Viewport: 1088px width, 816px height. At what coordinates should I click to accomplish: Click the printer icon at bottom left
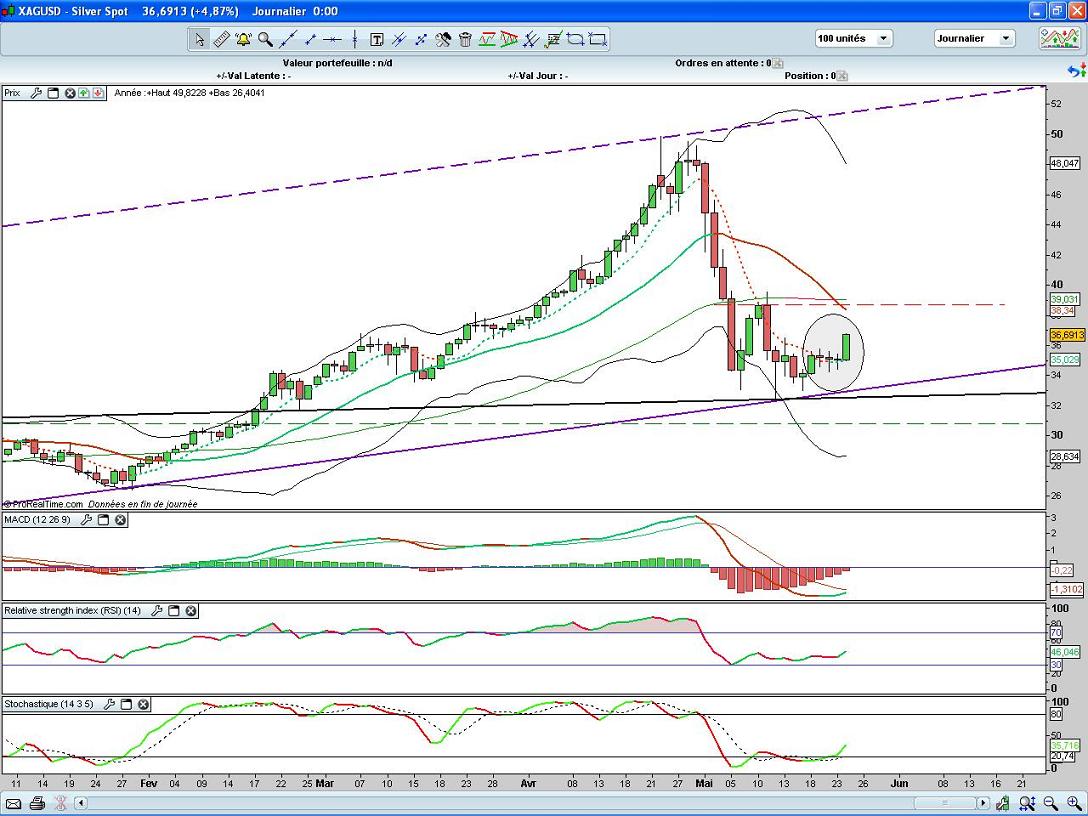click(x=37, y=803)
